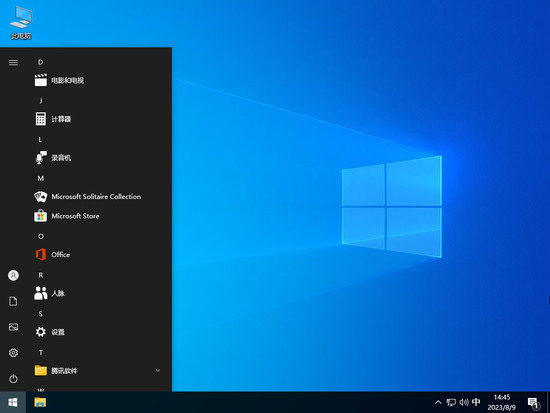Viewport: 550px width, 413px height.
Task: Open Pictures from the Start sidebar
Action: point(13,327)
